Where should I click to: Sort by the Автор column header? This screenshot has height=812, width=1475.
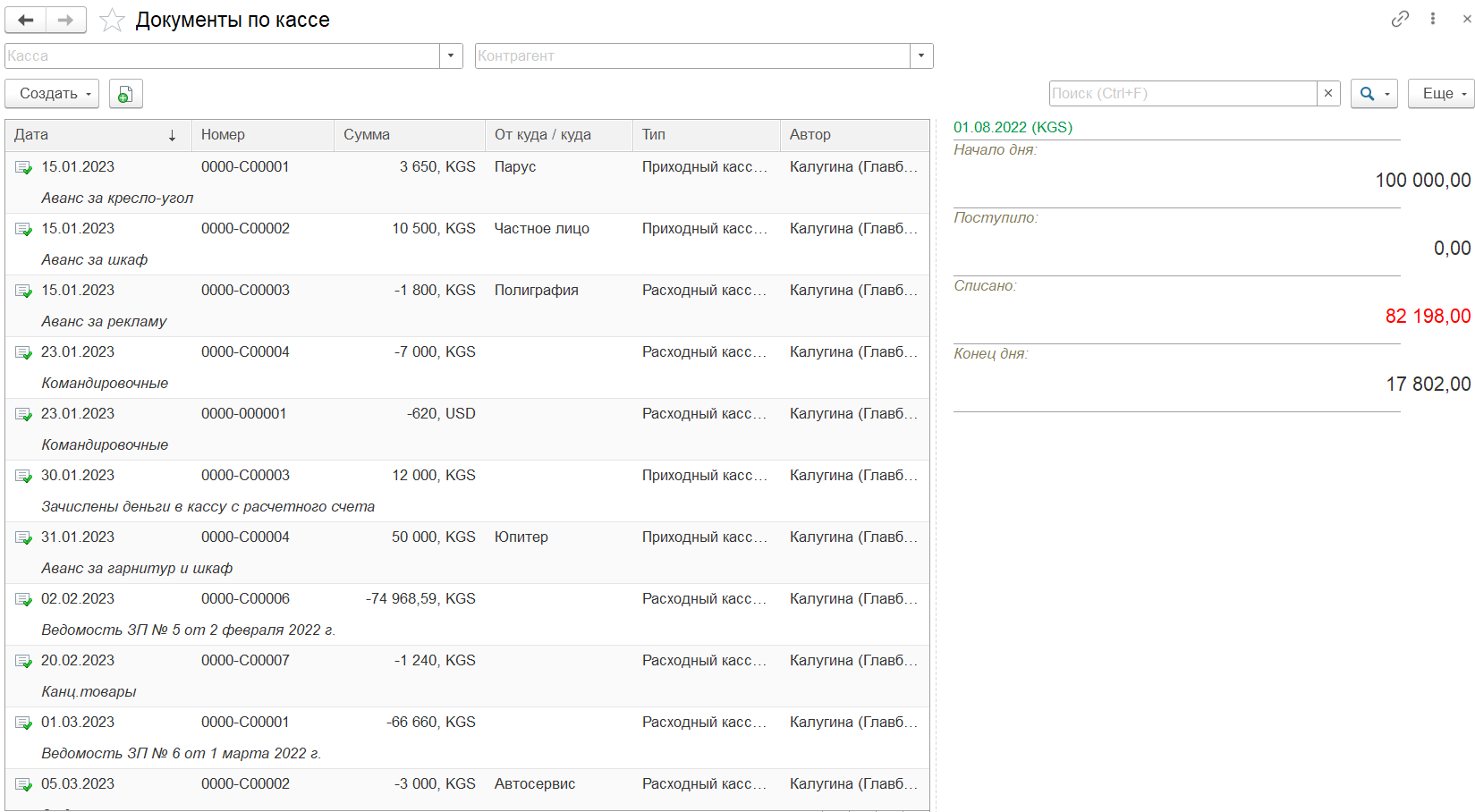[854, 135]
